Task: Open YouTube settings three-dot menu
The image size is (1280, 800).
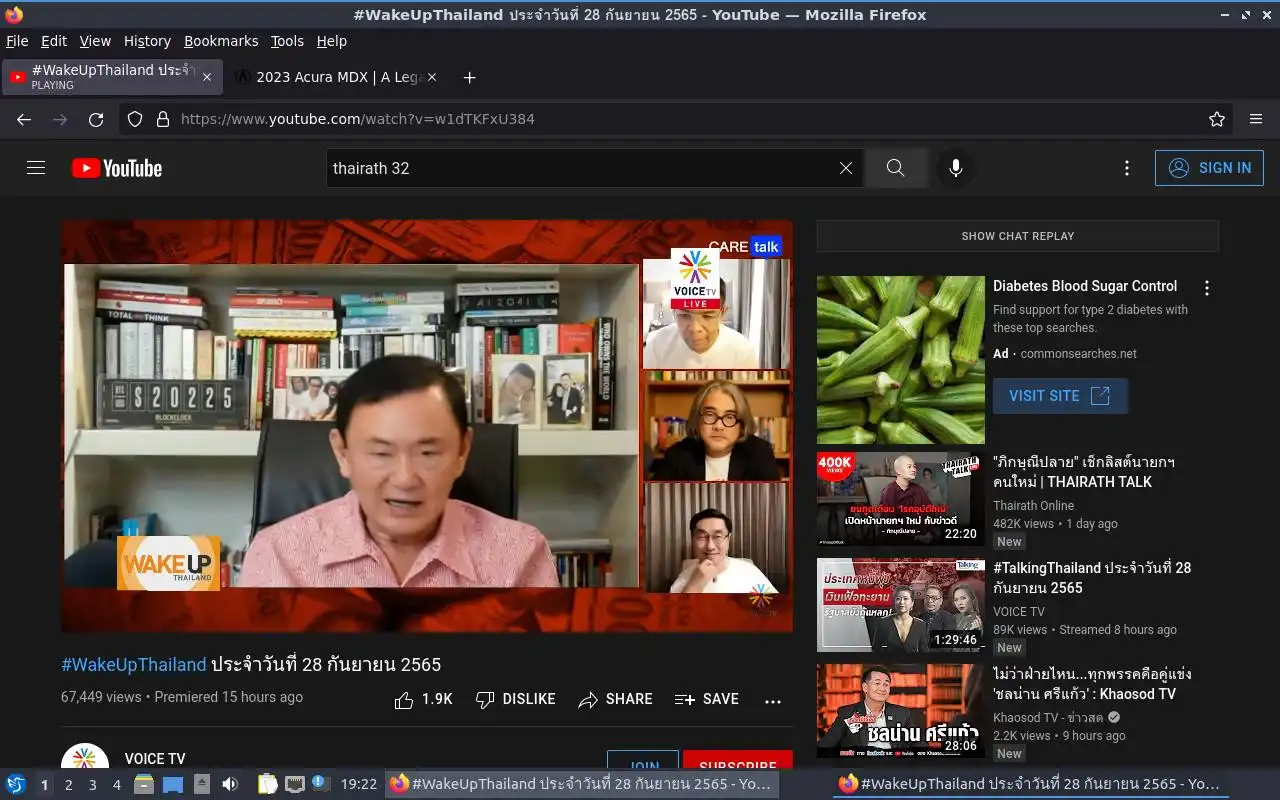Action: tap(1127, 168)
